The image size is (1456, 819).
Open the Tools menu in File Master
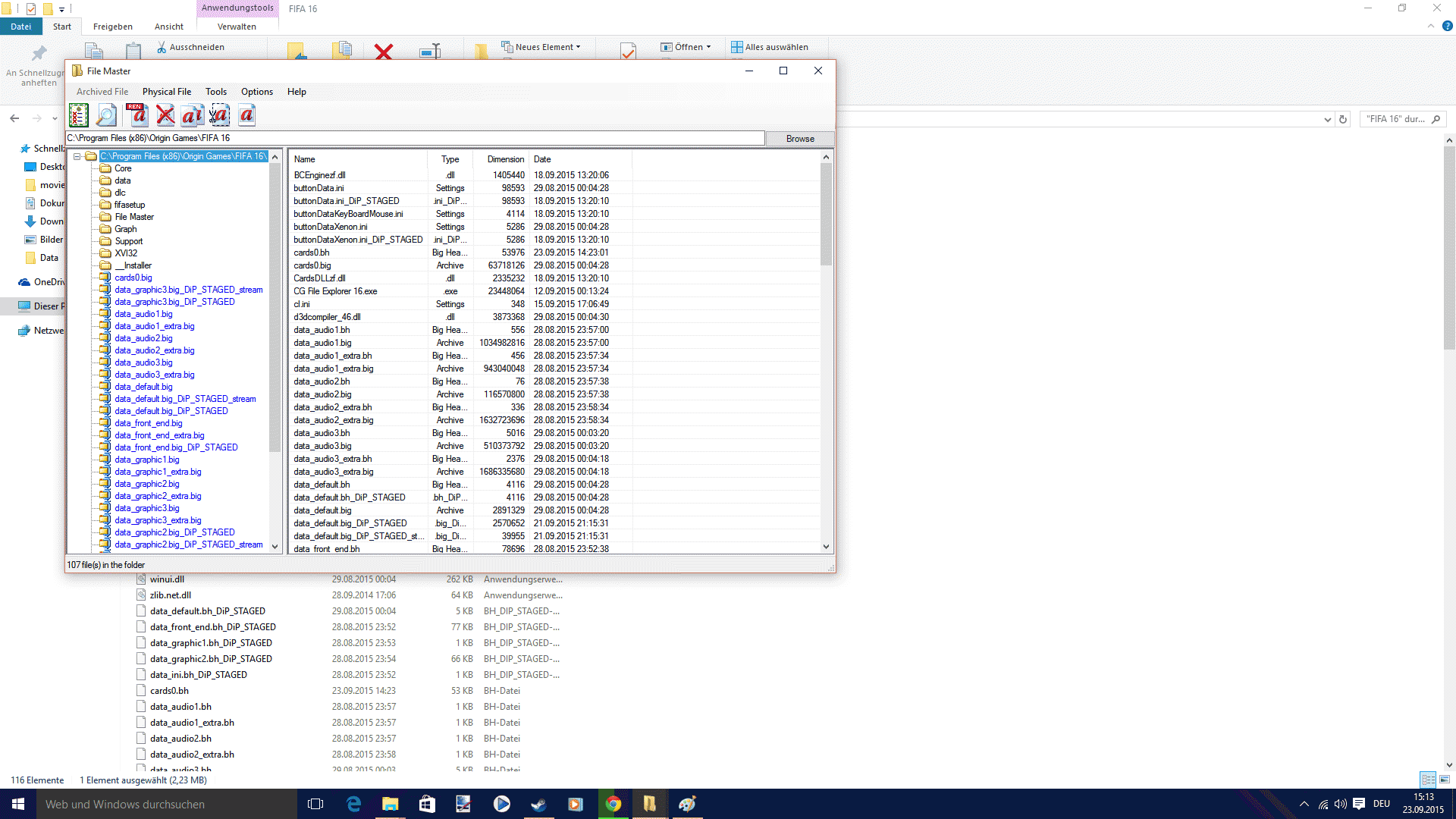coord(216,92)
